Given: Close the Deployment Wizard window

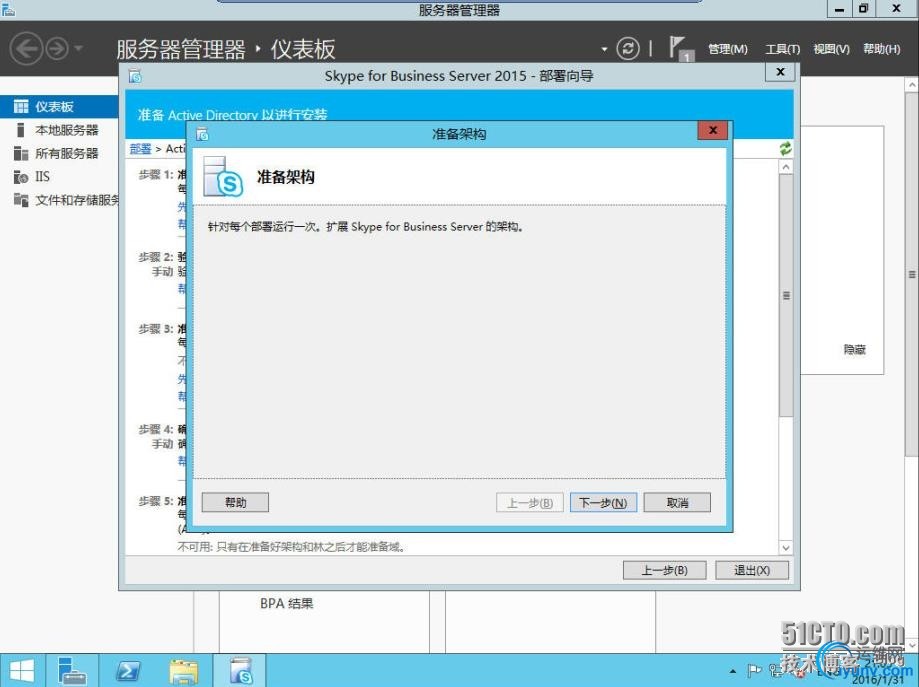Looking at the screenshot, I should pyautogui.click(x=780, y=72).
